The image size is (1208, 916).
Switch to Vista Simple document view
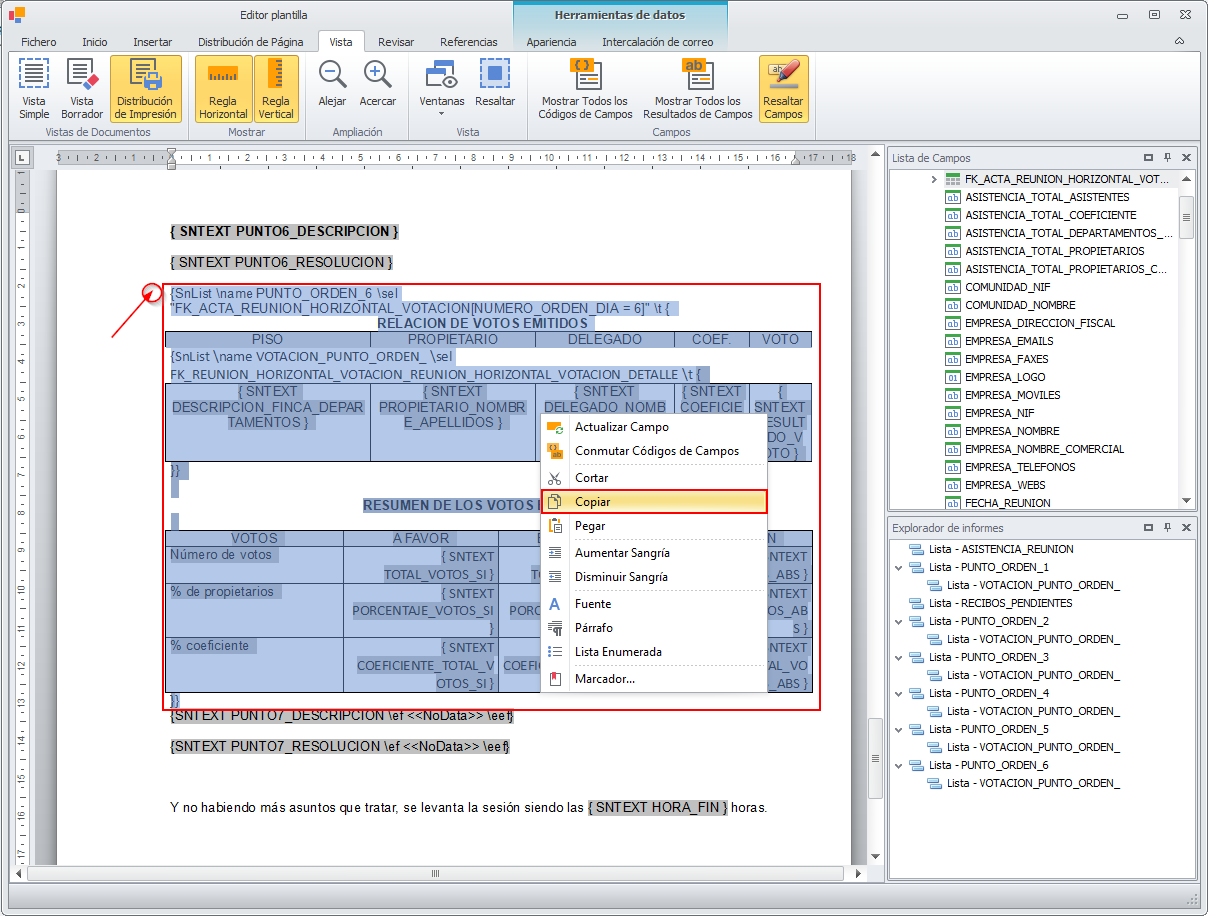34,87
